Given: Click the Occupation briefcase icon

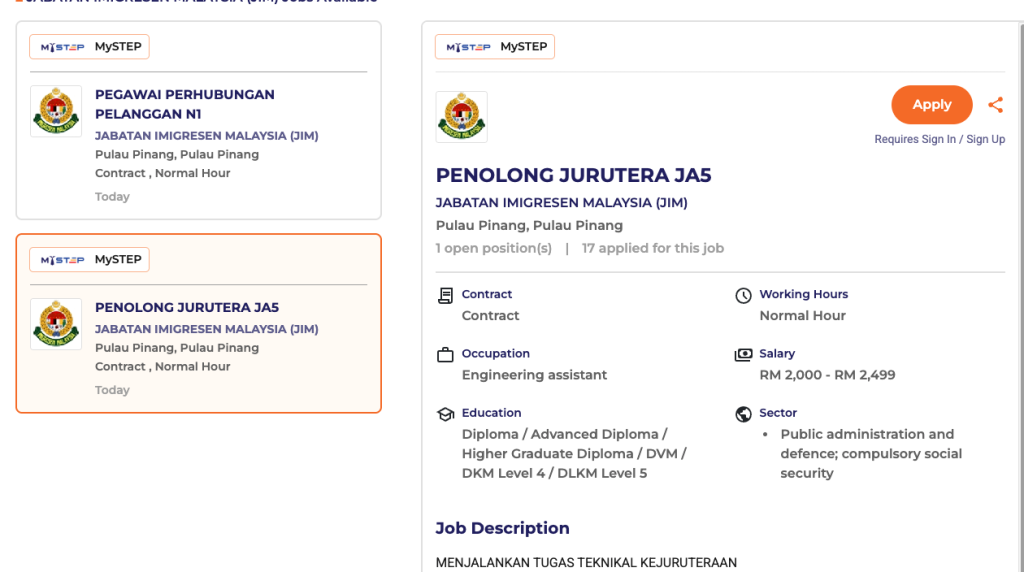Looking at the screenshot, I should (446, 355).
